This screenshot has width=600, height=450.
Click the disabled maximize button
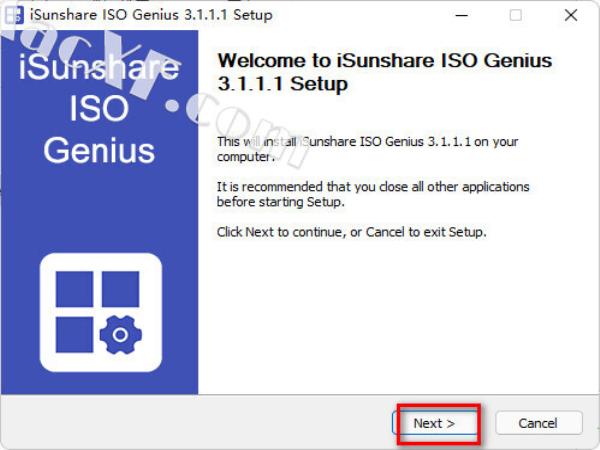coord(516,15)
